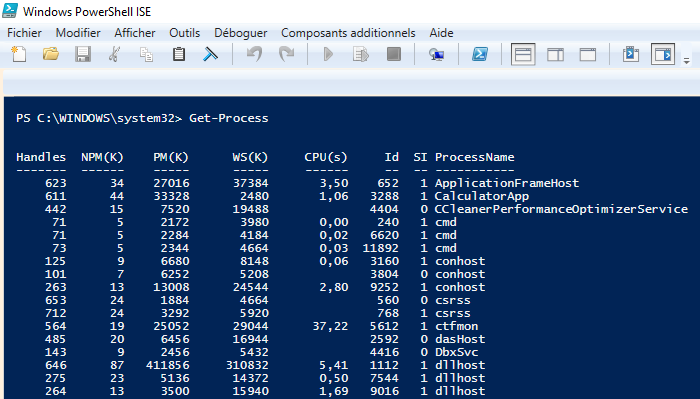Undo the last action
The image size is (700, 399).
tap(254, 54)
